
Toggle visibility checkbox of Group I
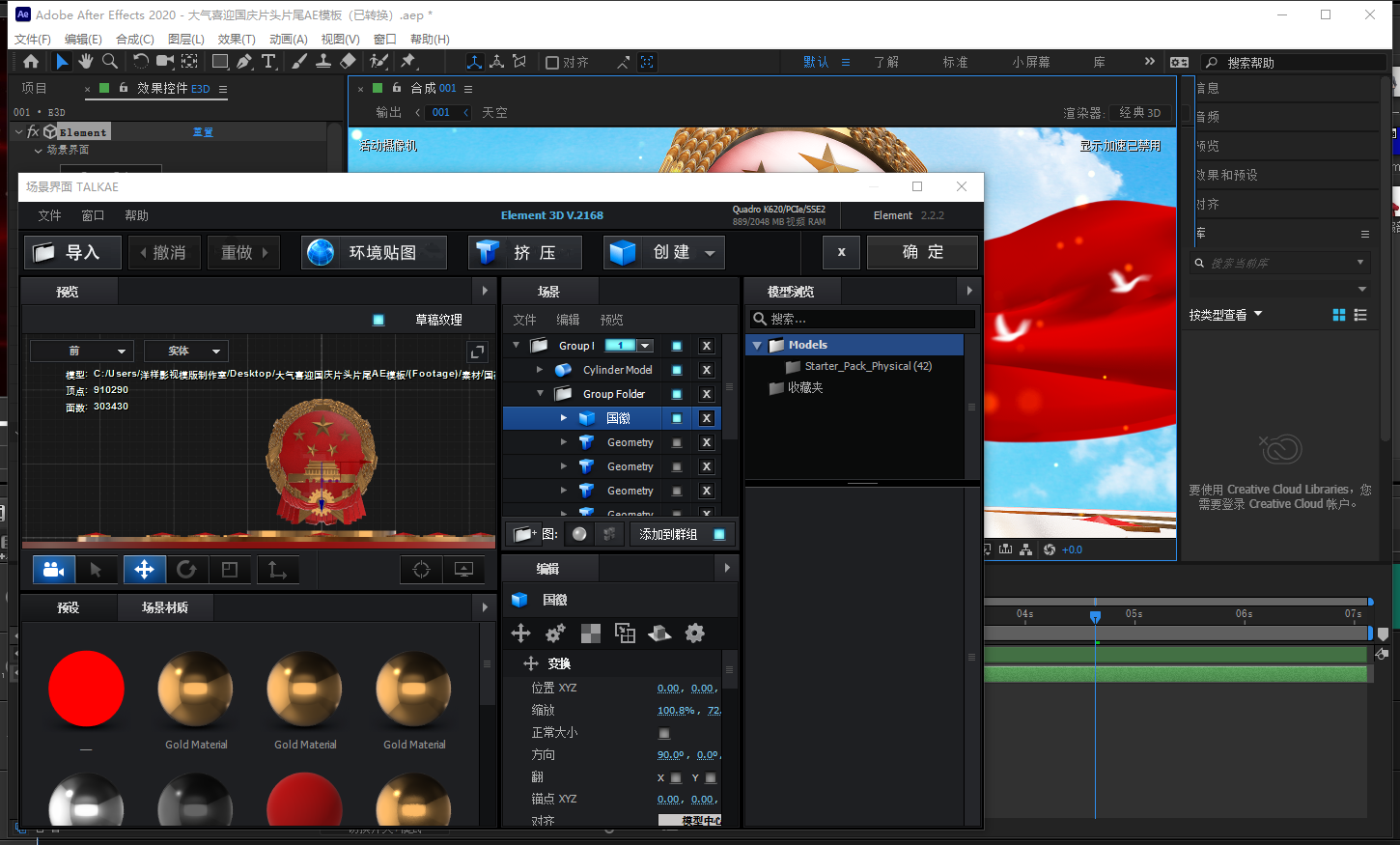pyautogui.click(x=677, y=346)
